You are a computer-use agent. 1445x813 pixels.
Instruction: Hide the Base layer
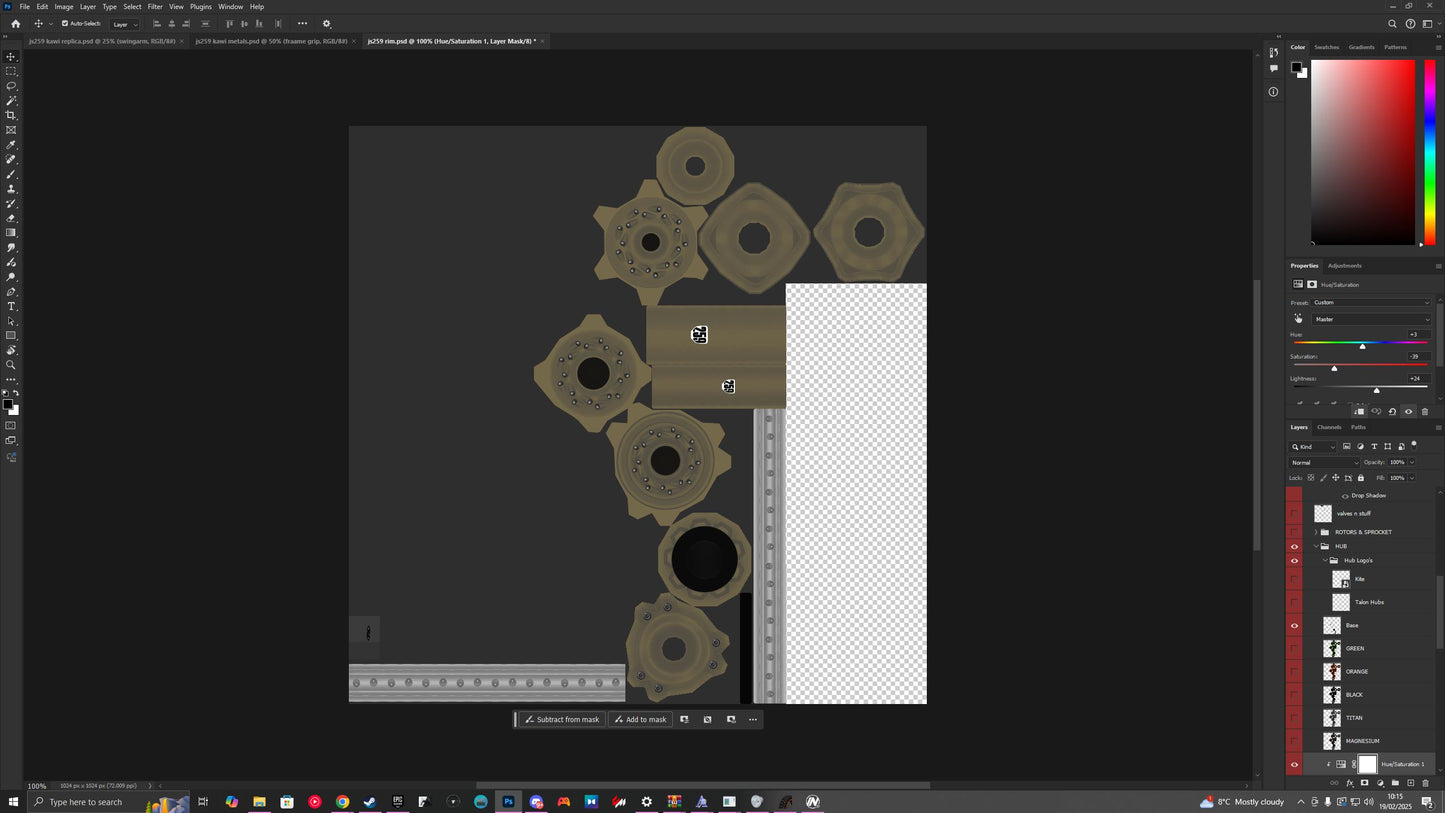pyautogui.click(x=1294, y=626)
